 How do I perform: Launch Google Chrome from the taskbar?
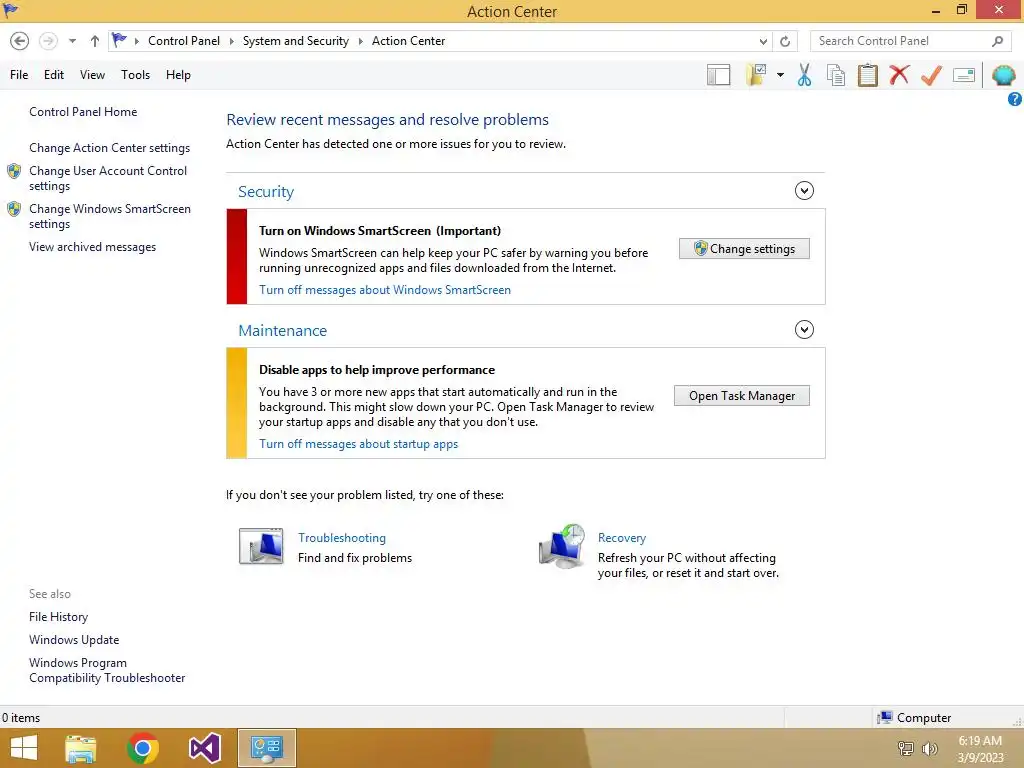(142, 748)
